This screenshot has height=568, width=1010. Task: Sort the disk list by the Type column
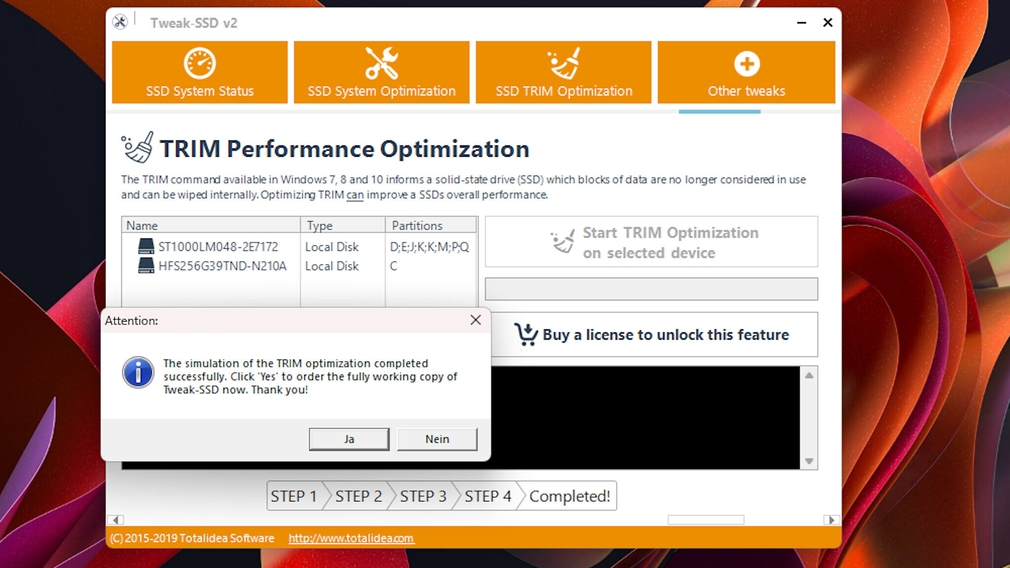point(343,225)
